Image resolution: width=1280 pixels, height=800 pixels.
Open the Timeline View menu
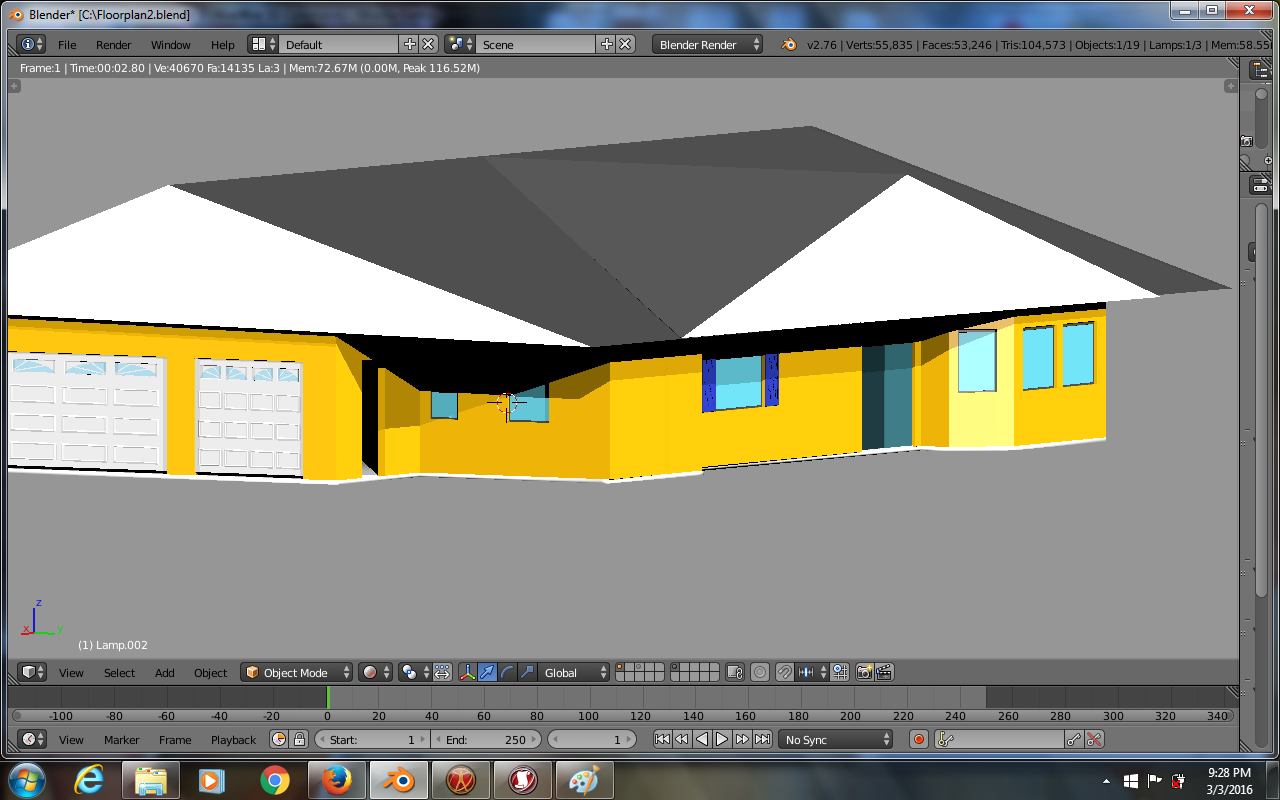coord(71,740)
